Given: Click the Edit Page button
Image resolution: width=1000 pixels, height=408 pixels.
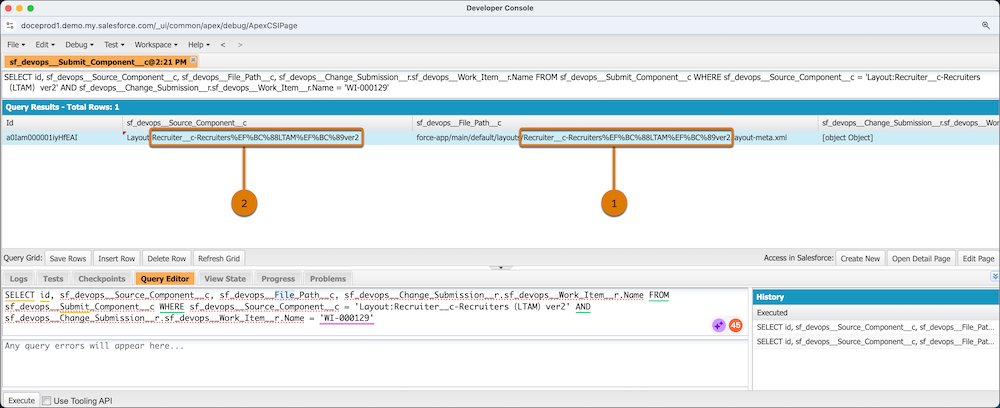Looking at the screenshot, I should pyautogui.click(x=978, y=258).
